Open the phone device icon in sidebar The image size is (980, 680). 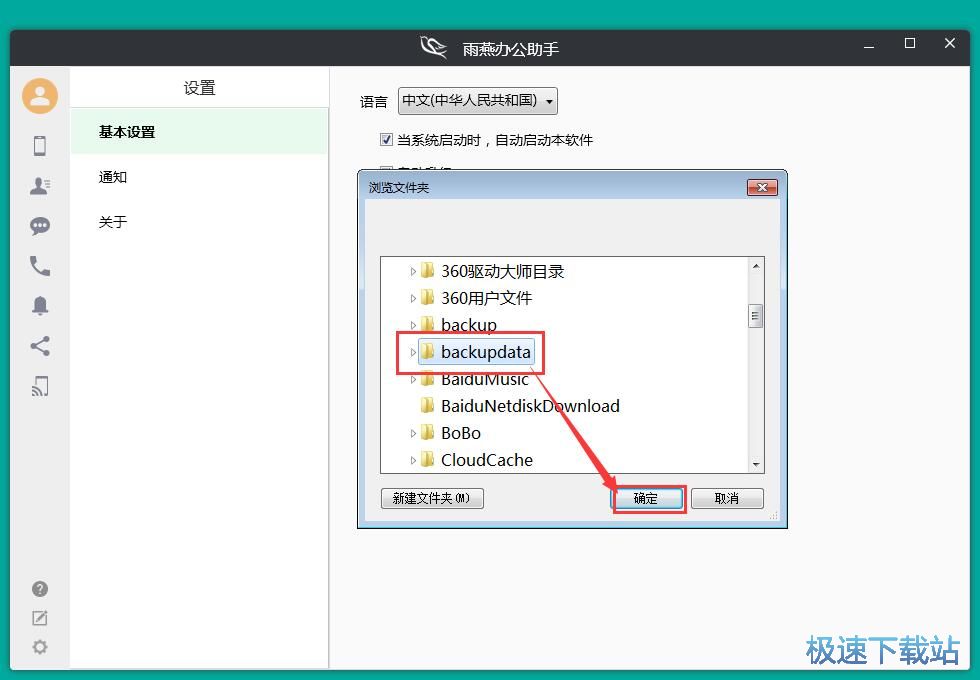(40, 146)
